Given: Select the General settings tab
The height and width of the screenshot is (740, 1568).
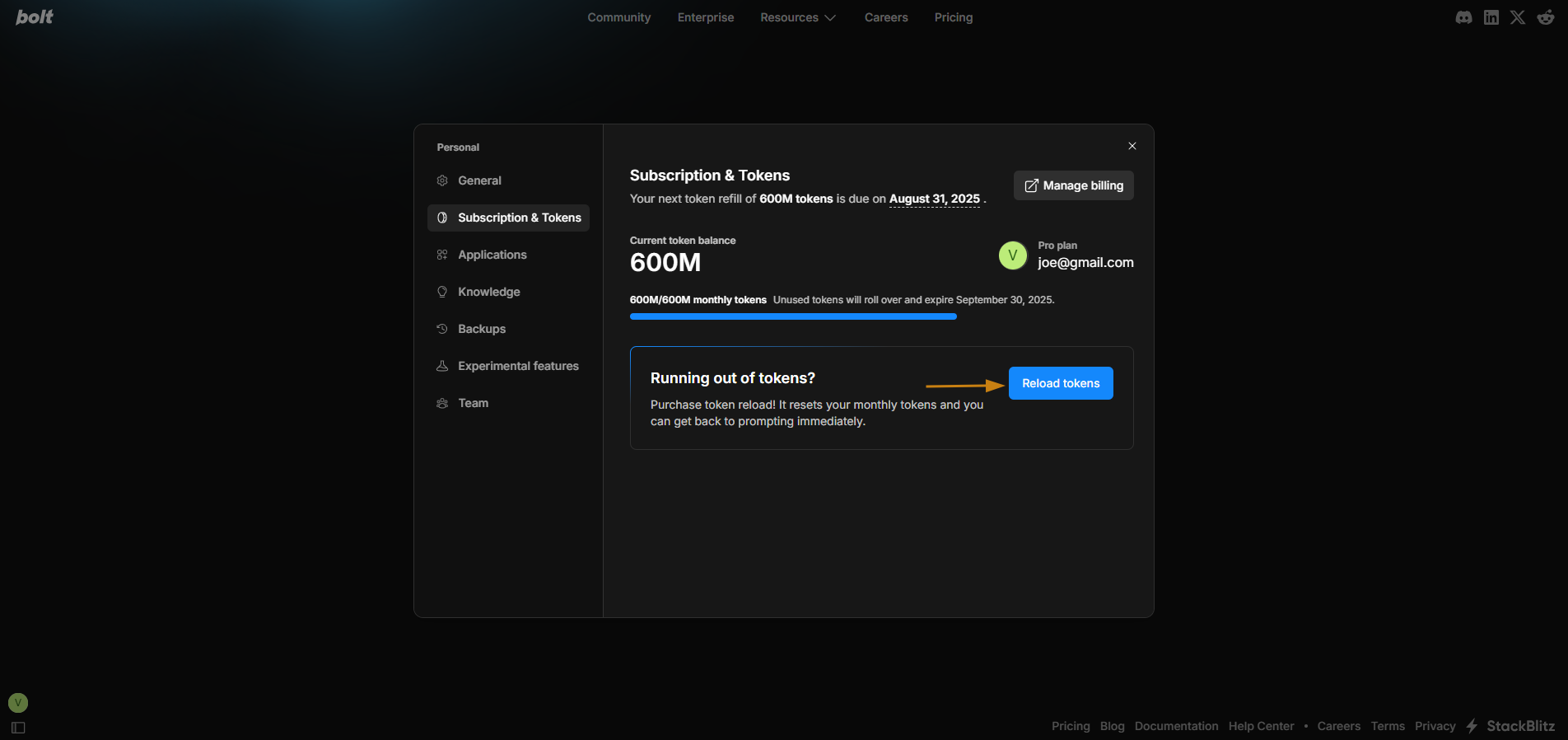Looking at the screenshot, I should click(x=508, y=180).
